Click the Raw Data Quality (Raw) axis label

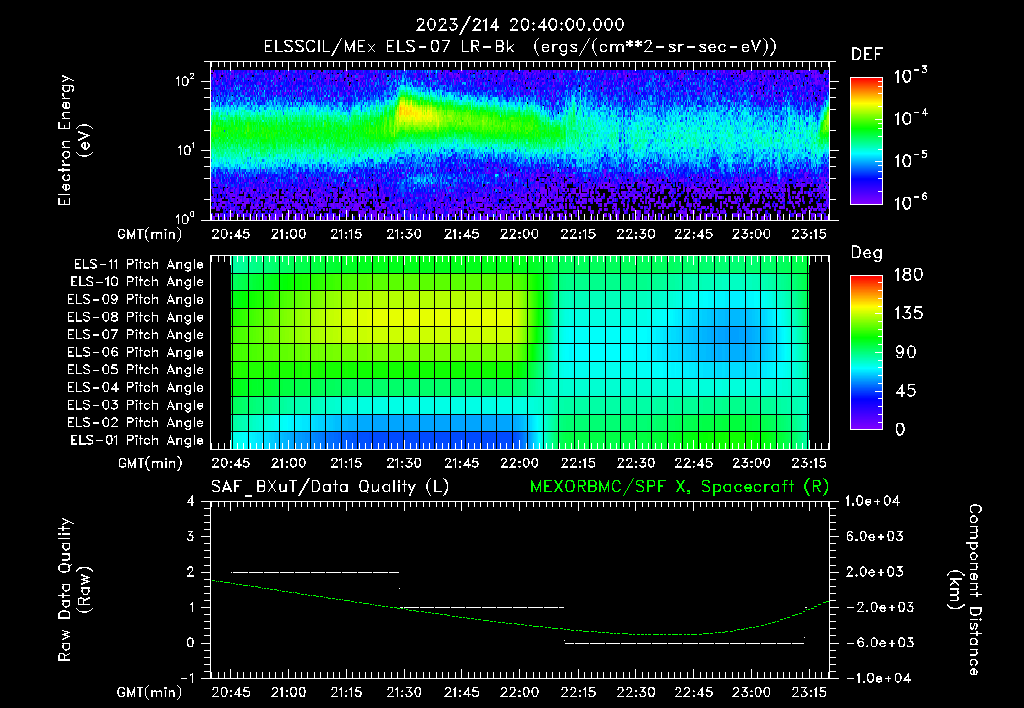[x=74, y=590]
